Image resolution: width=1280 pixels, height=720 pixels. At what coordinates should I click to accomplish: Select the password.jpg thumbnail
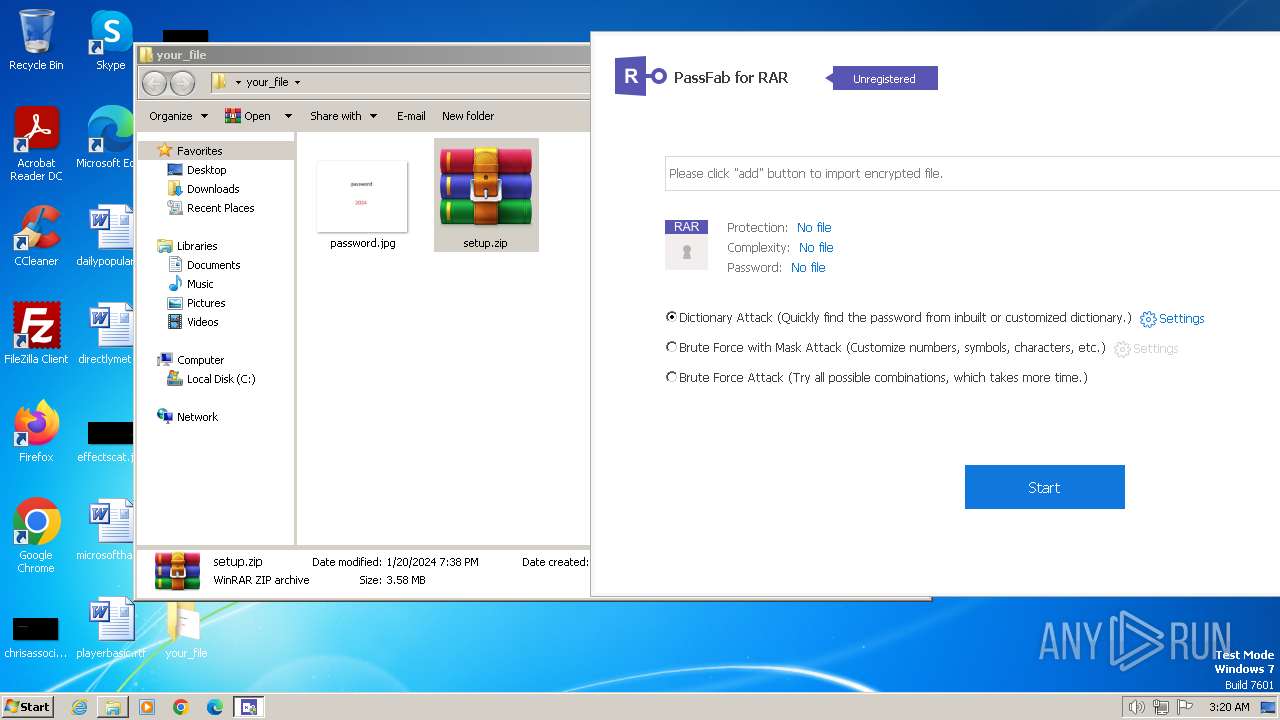[x=362, y=196]
